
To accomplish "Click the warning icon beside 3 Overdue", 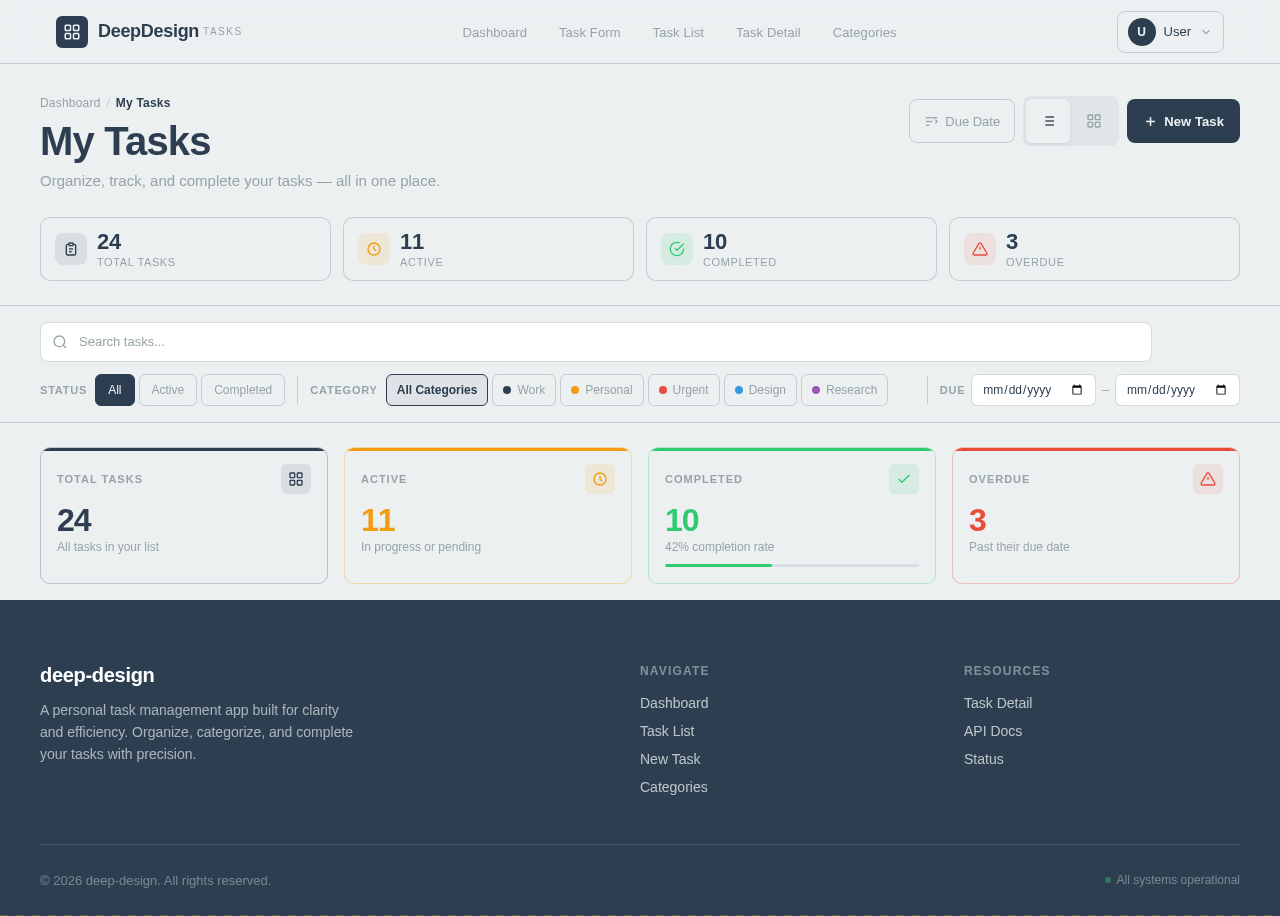I will click(x=980, y=249).
